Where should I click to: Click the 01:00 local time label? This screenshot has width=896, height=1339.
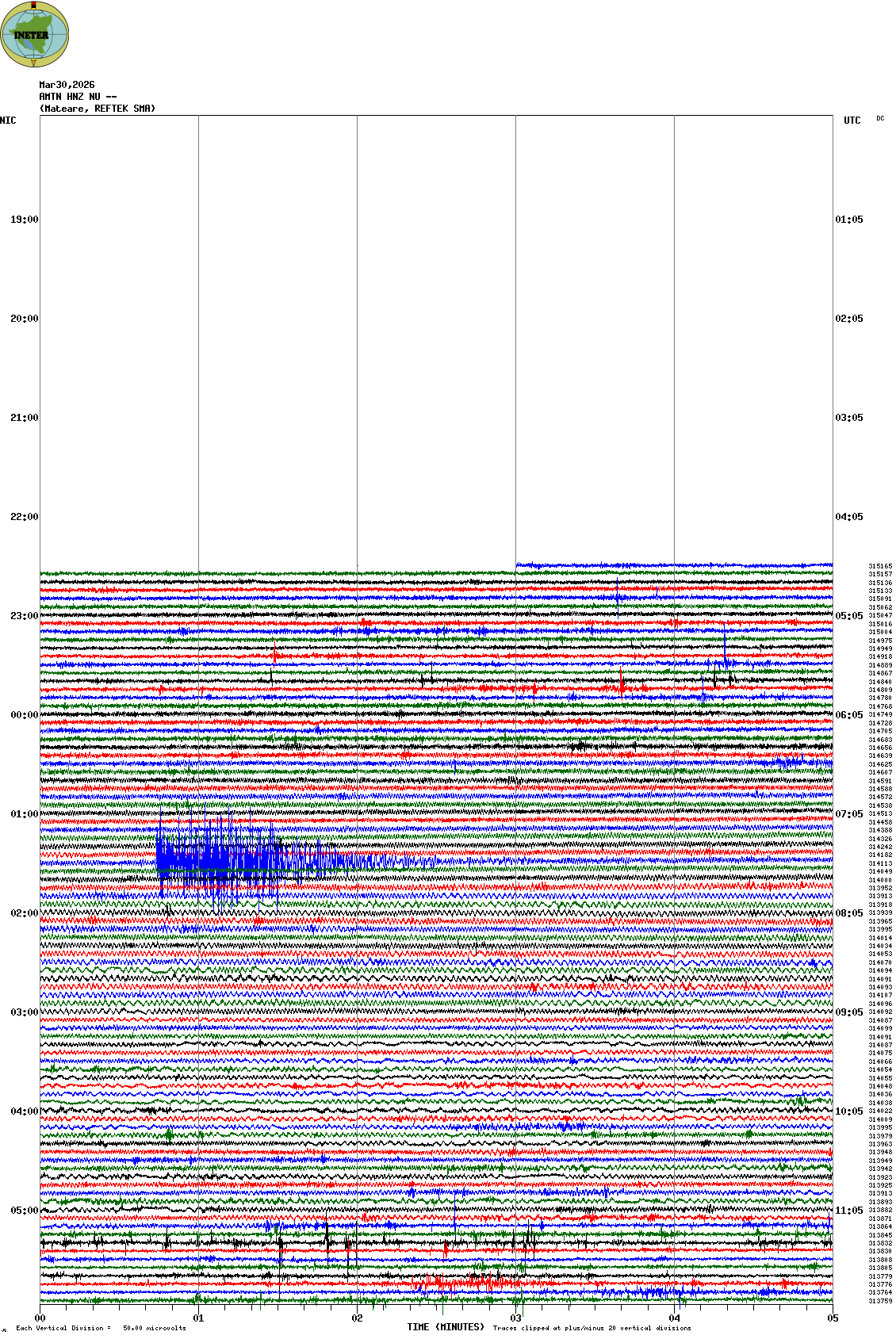click(24, 814)
